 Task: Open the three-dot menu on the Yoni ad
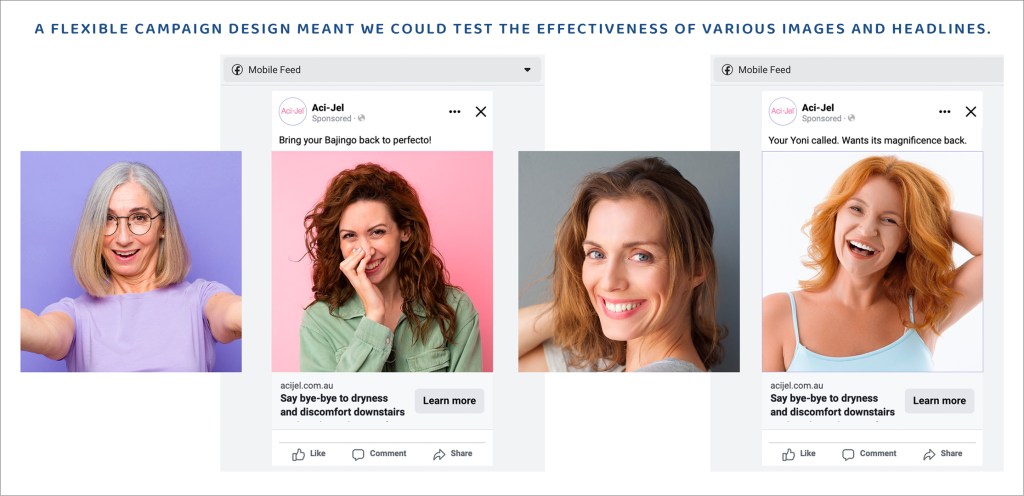(x=945, y=112)
